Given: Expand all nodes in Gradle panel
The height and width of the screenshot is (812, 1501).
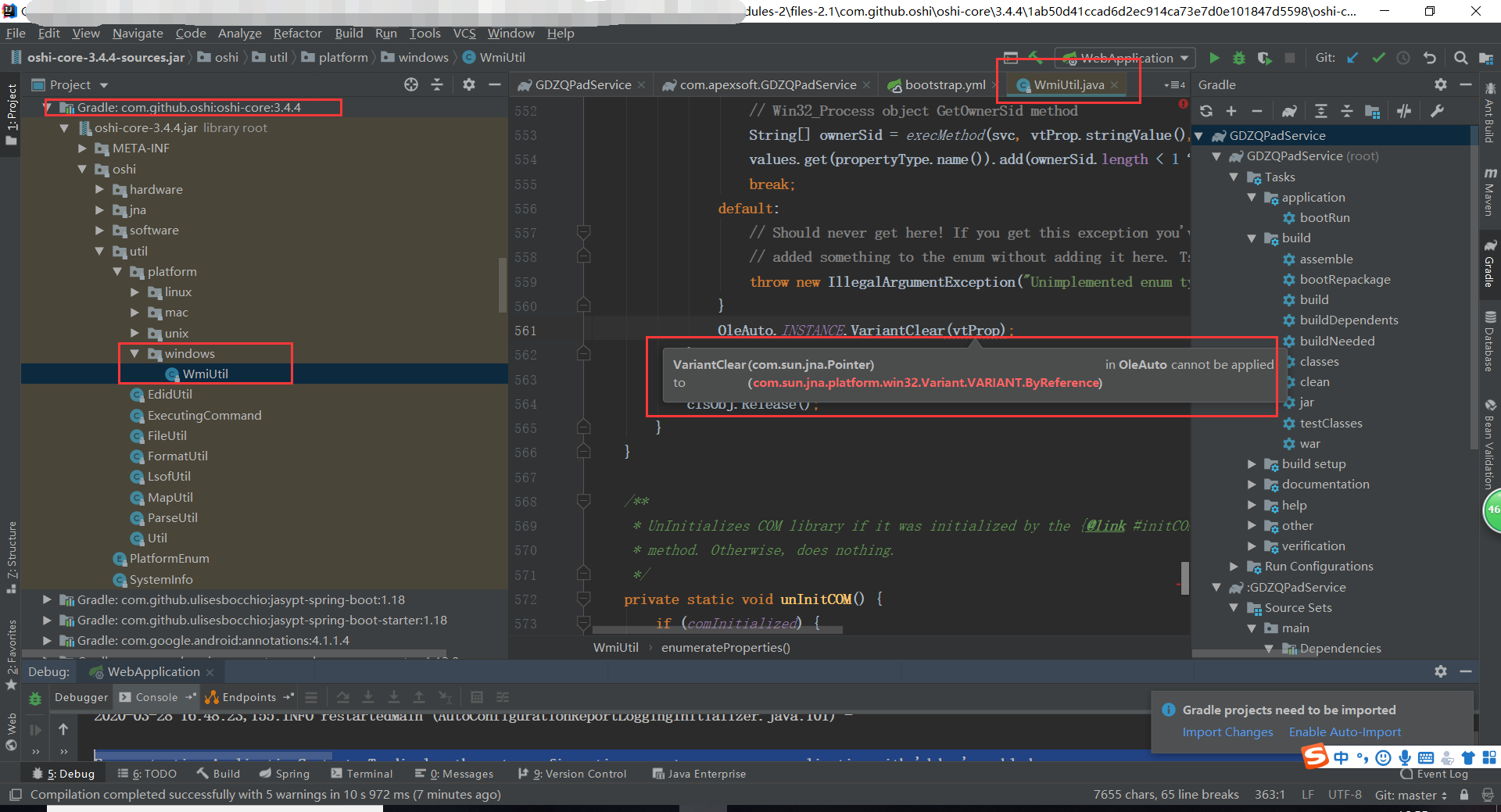Looking at the screenshot, I should click(1321, 111).
